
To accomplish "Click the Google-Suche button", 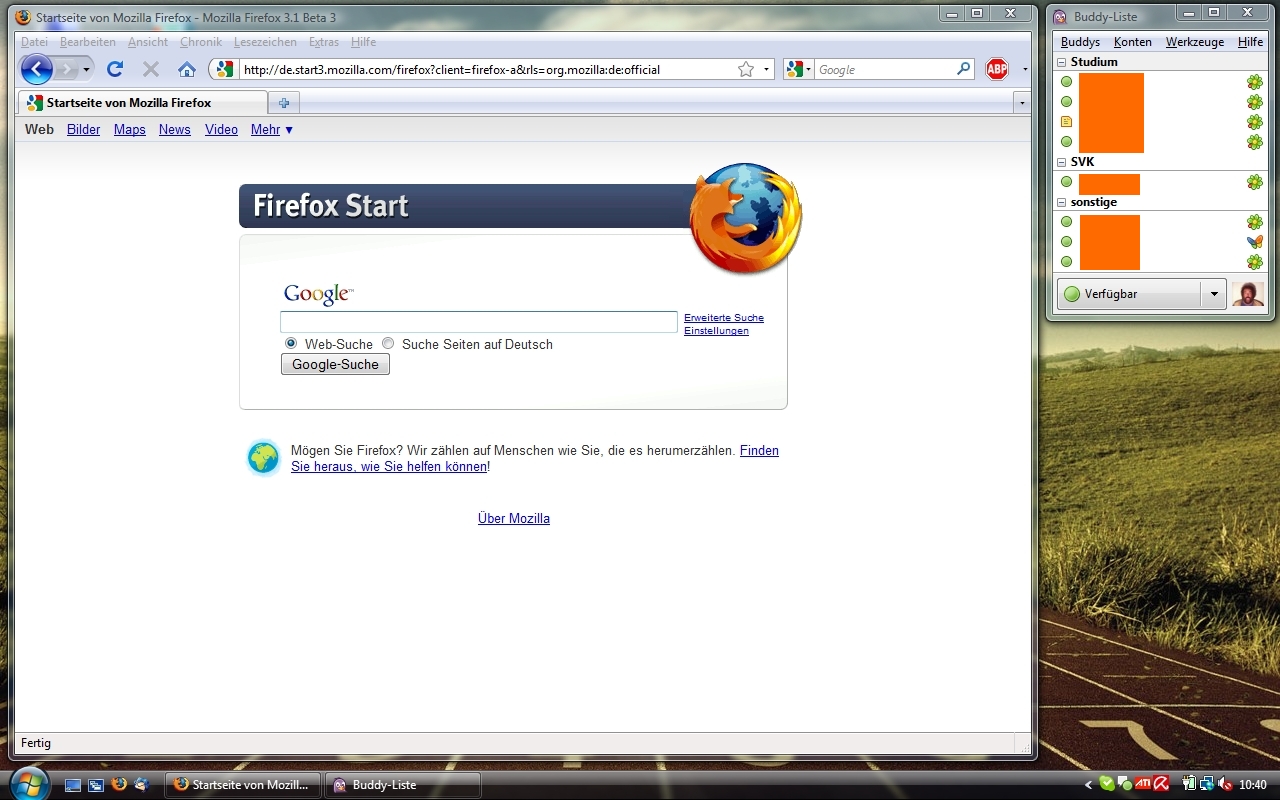I will 335,365.
